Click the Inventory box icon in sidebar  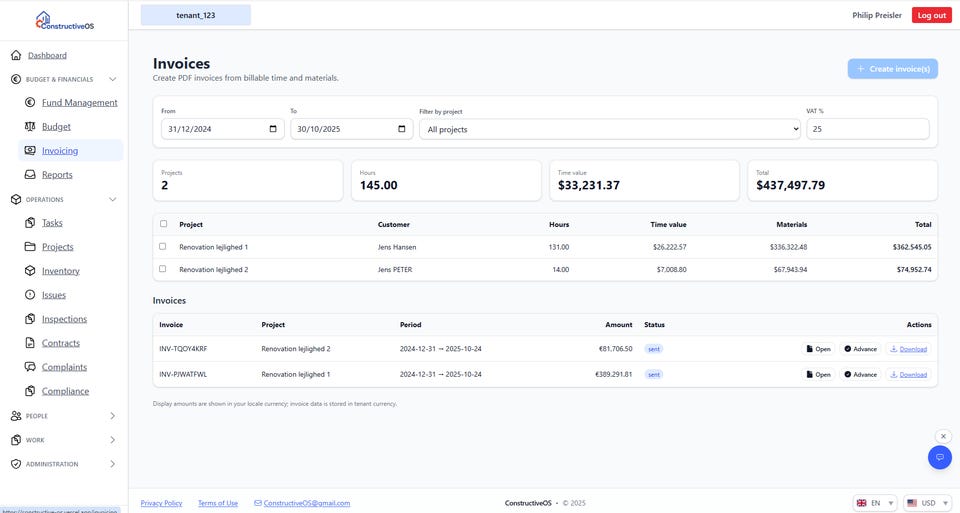pos(31,271)
